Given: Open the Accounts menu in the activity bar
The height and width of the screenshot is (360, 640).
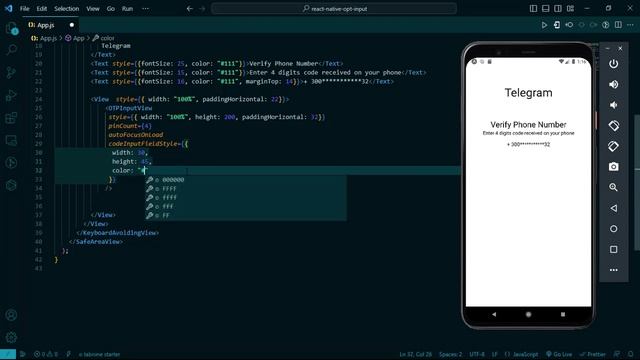Looking at the screenshot, I should tap(11, 315).
